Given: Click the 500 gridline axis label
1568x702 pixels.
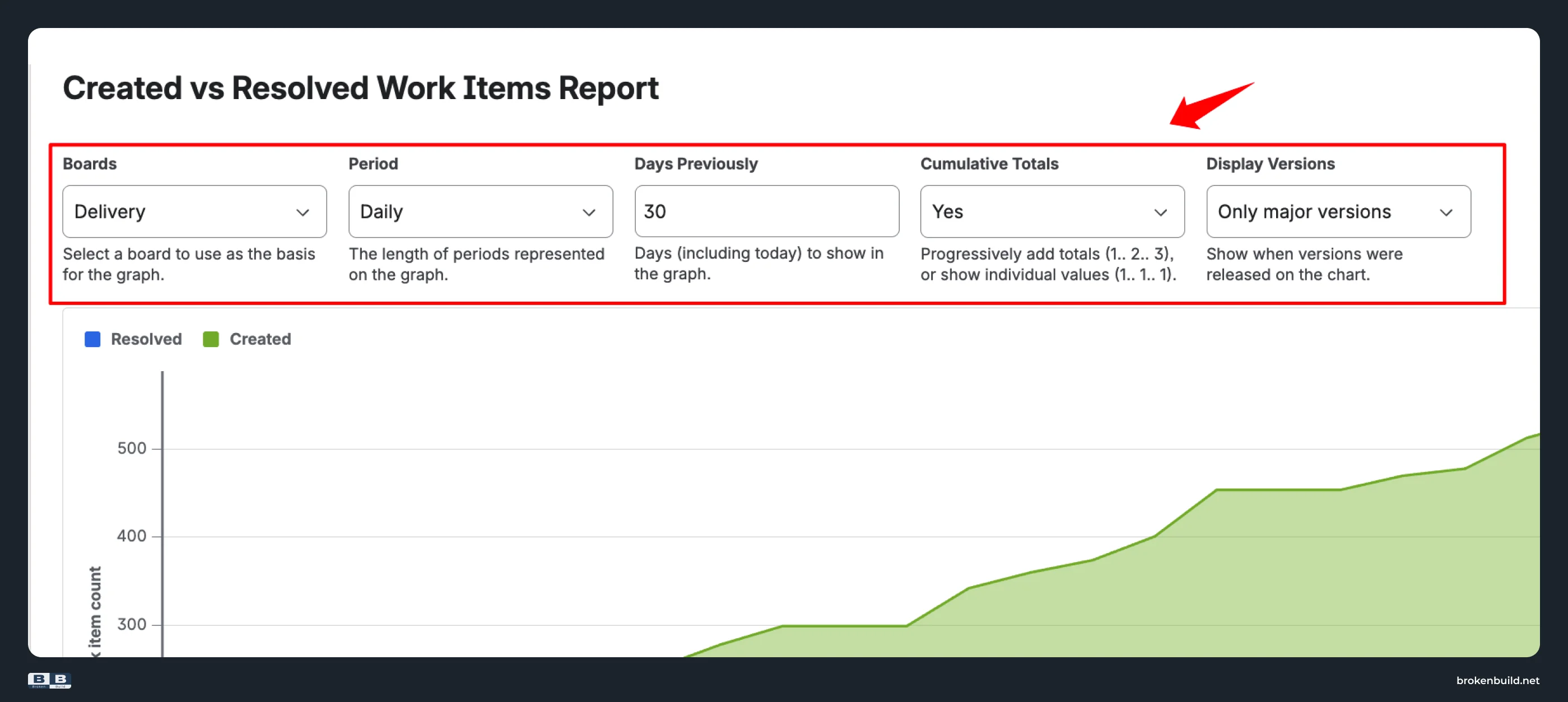Looking at the screenshot, I should click(x=132, y=448).
